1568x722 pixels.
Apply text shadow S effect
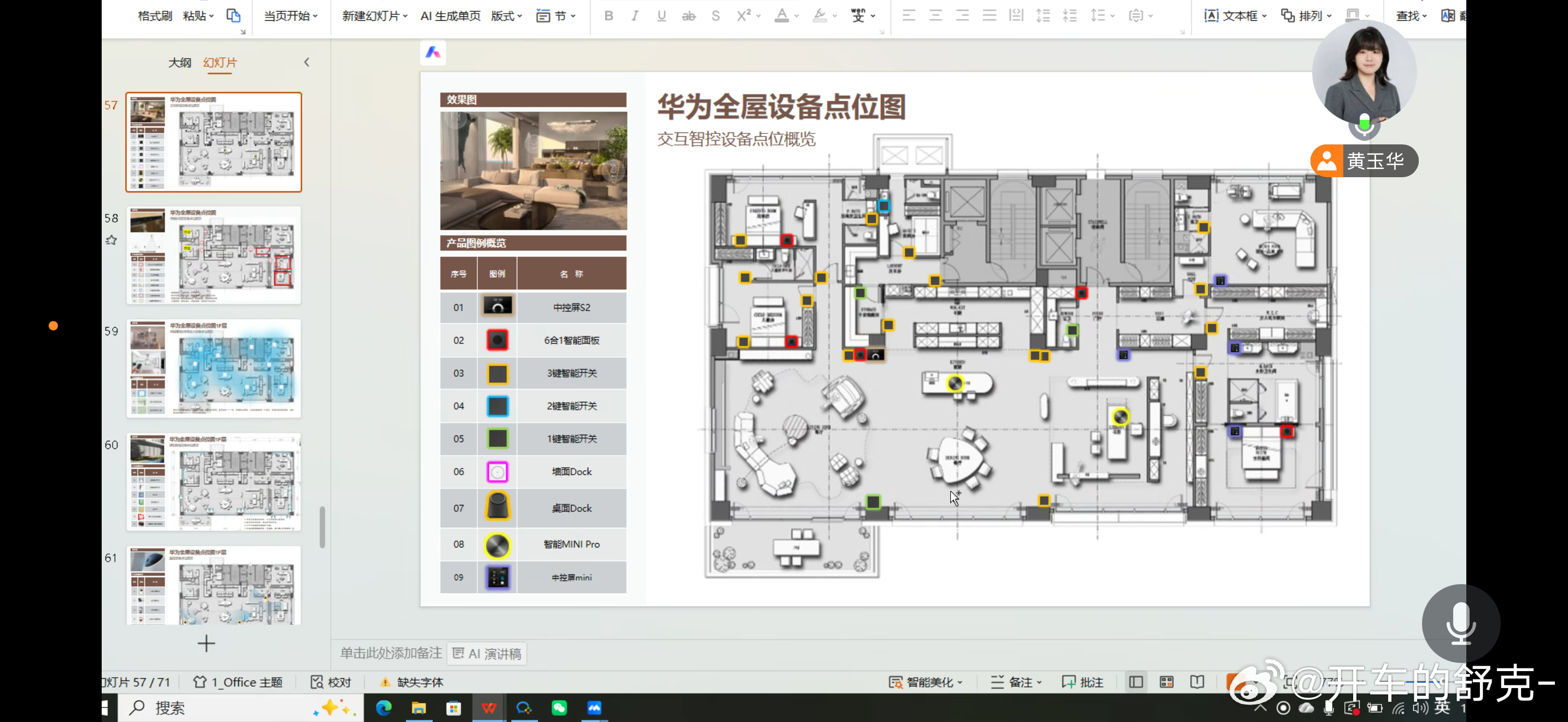(x=716, y=16)
